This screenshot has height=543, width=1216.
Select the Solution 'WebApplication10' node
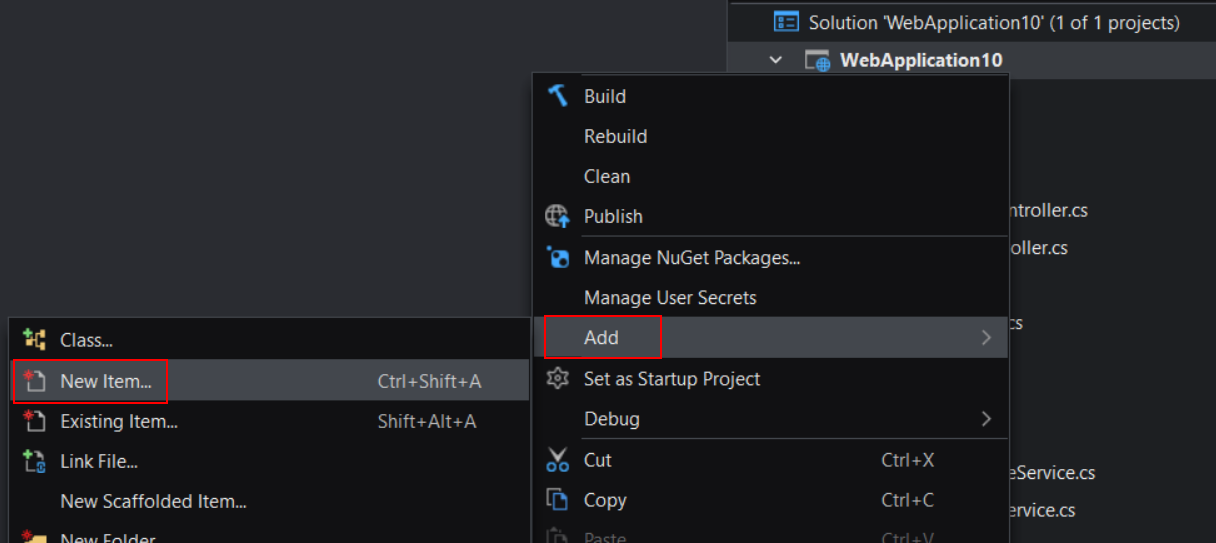(x=993, y=22)
